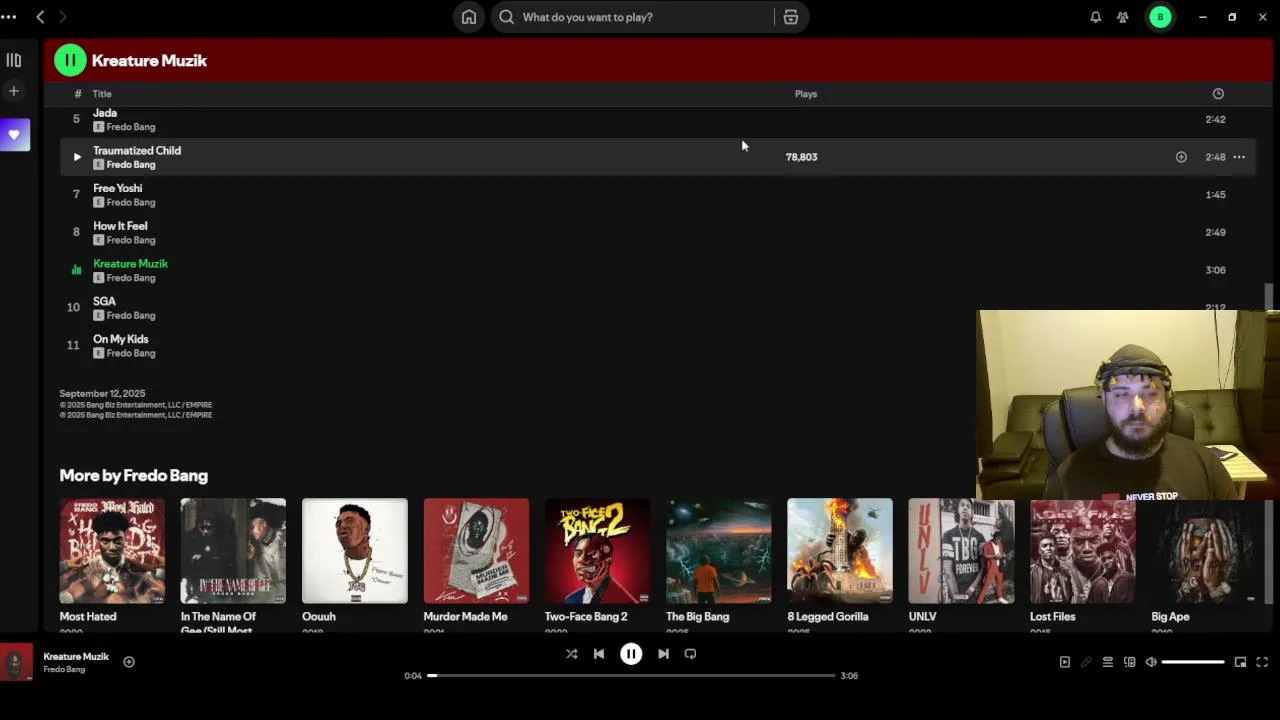
Task: Open the play queue icon
Action: (x=1108, y=662)
